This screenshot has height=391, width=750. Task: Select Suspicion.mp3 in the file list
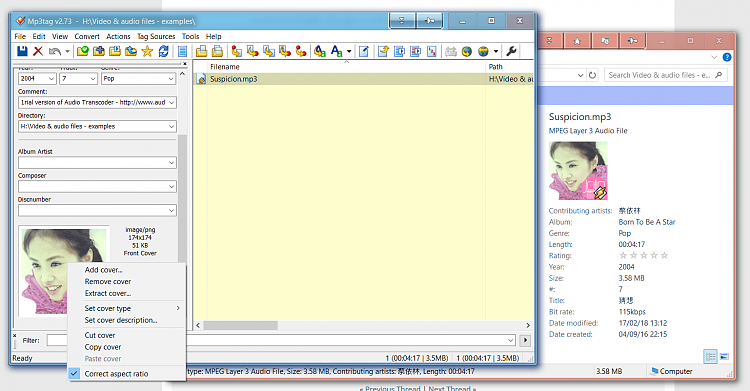click(233, 79)
